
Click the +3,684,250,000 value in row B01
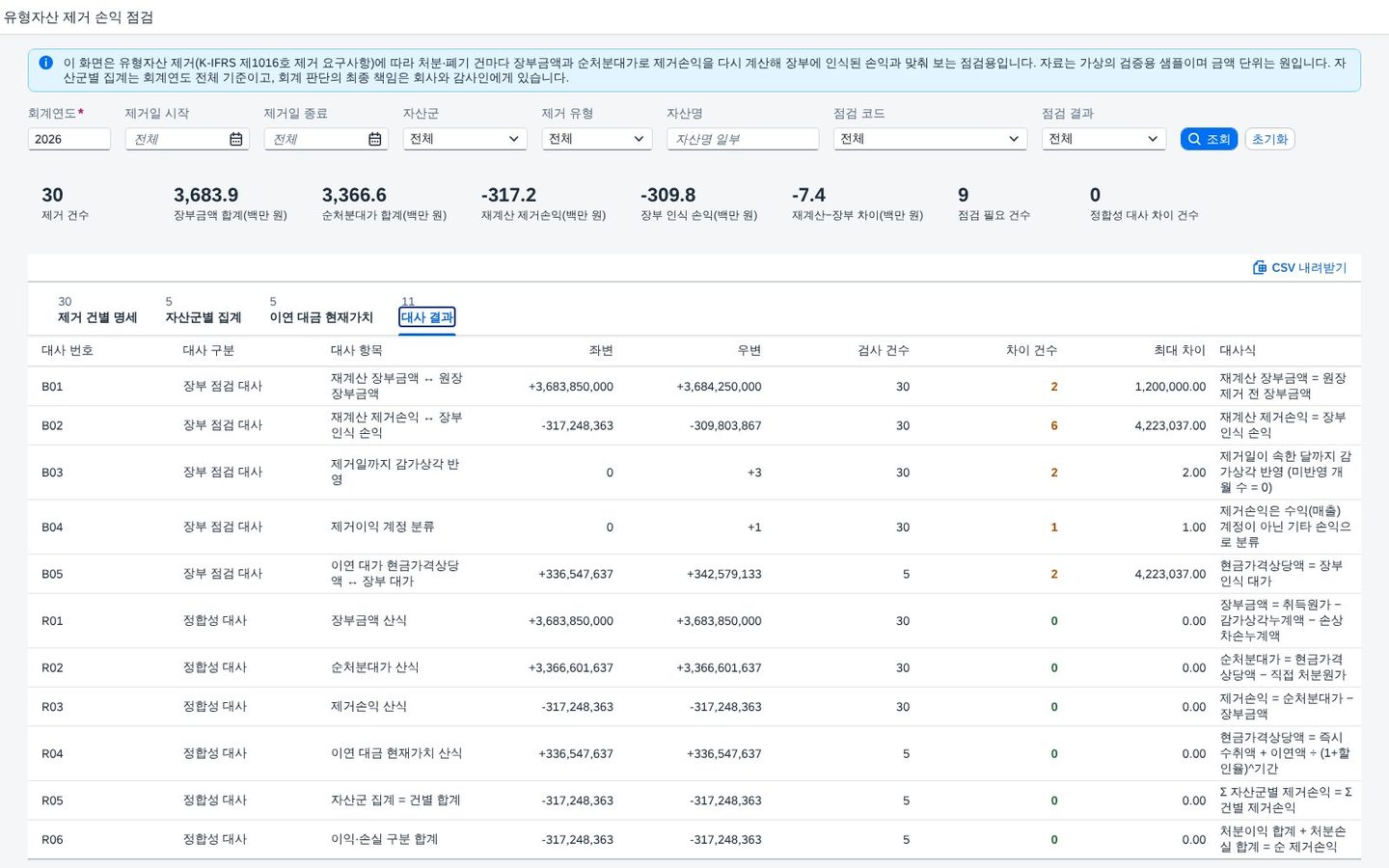point(719,387)
